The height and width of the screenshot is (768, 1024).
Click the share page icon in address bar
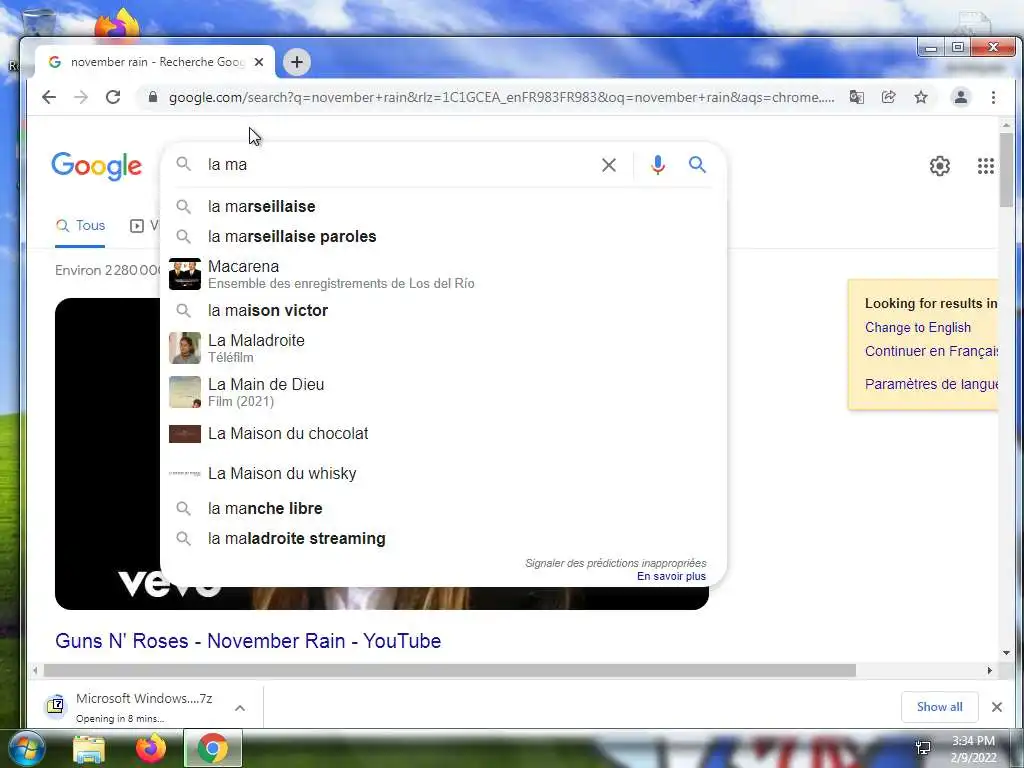pos(888,97)
